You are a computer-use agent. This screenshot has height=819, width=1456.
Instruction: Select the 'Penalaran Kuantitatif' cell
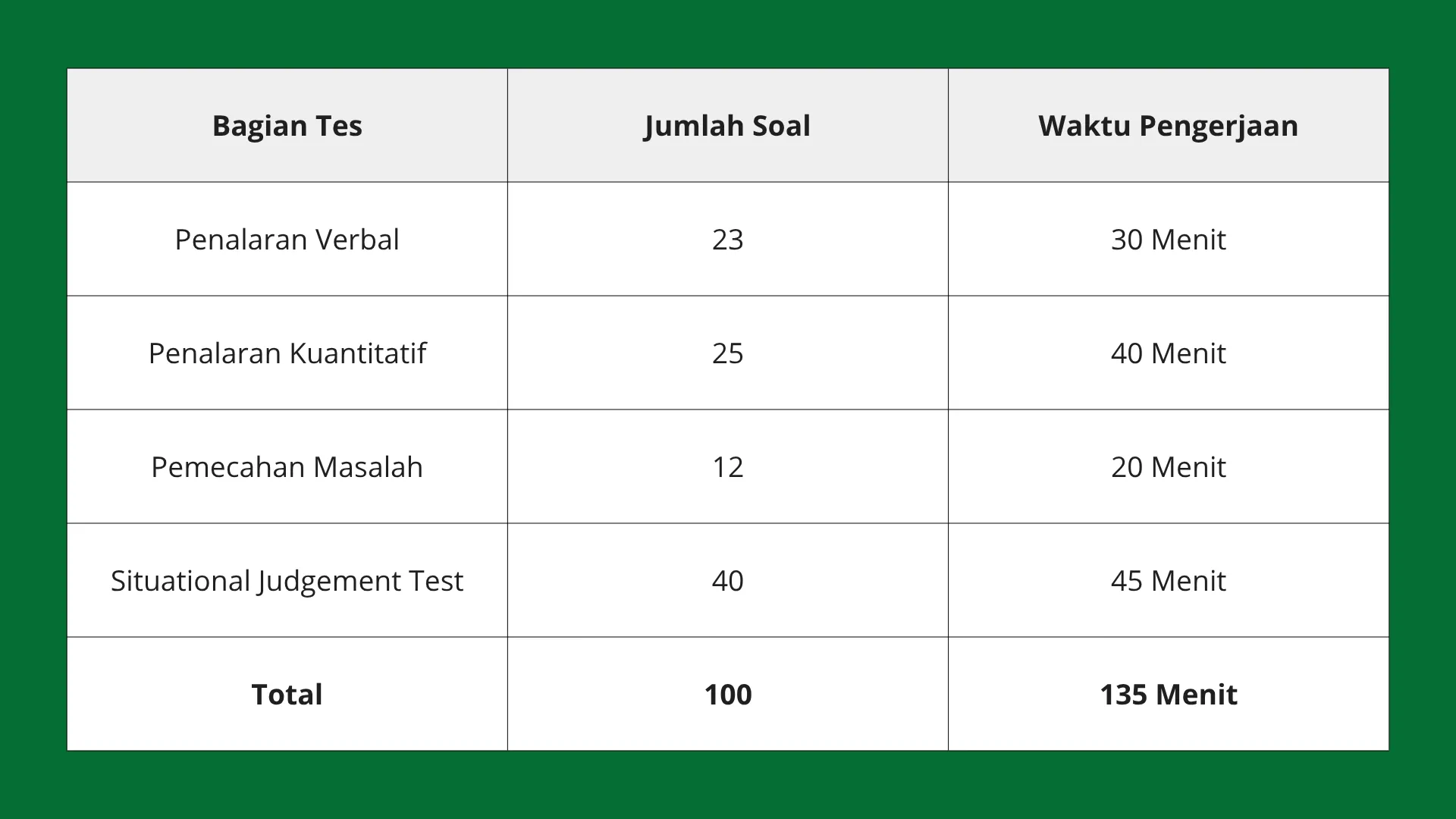(x=287, y=353)
